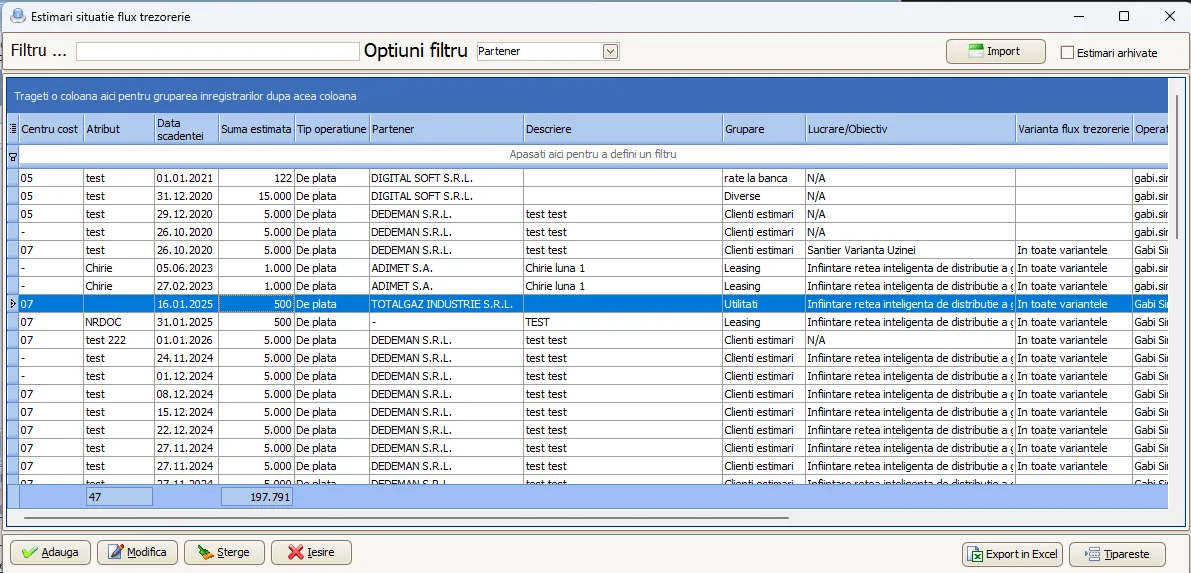This screenshot has height=573, width=1191.
Task: Sort by Varianta flux trezorerie header
Action: pyautogui.click(x=1073, y=129)
